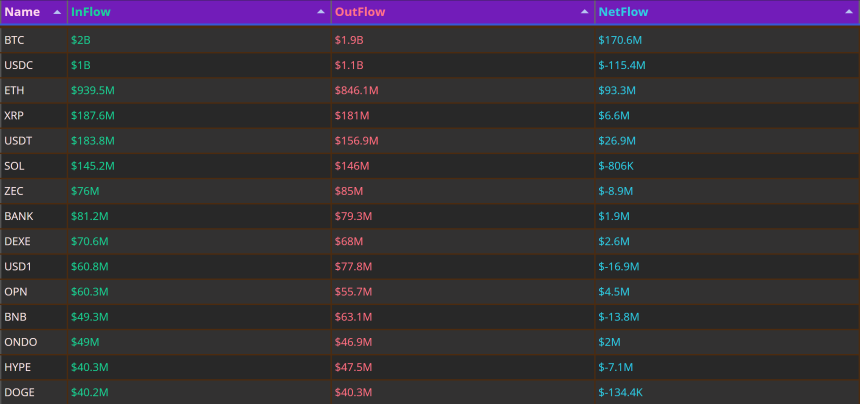Click USD1 netflow value $-16.9M

pos(619,267)
